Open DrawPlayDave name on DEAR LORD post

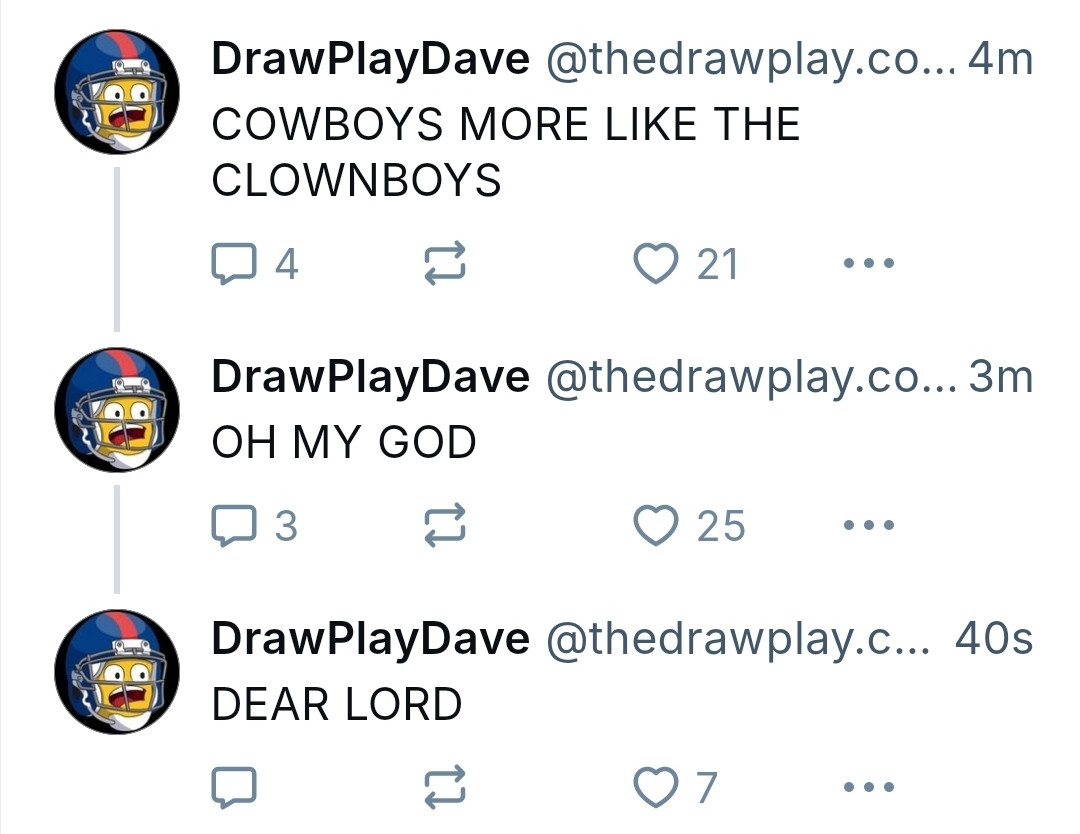tap(371, 639)
